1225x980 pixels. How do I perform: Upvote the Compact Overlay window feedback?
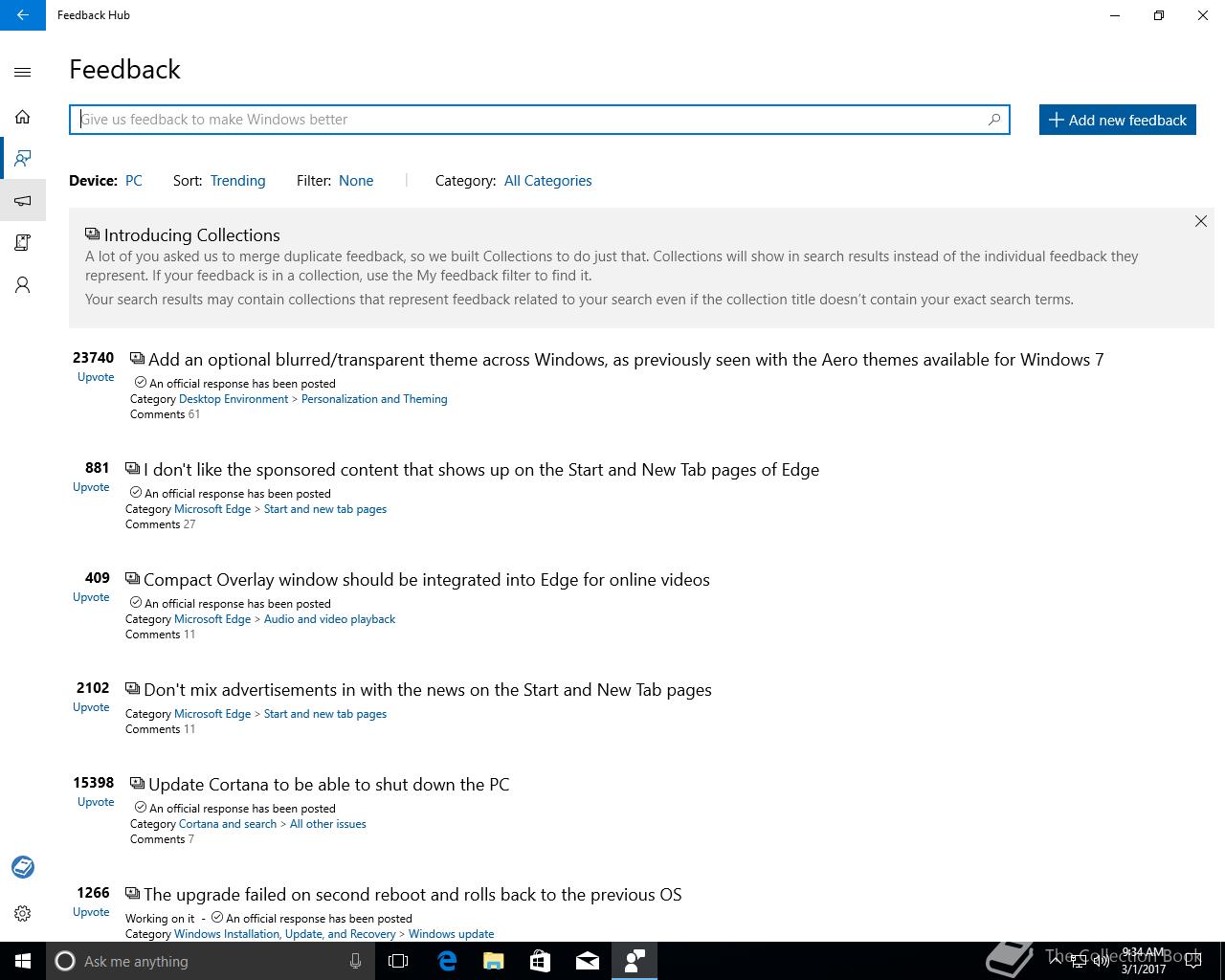coord(91,597)
